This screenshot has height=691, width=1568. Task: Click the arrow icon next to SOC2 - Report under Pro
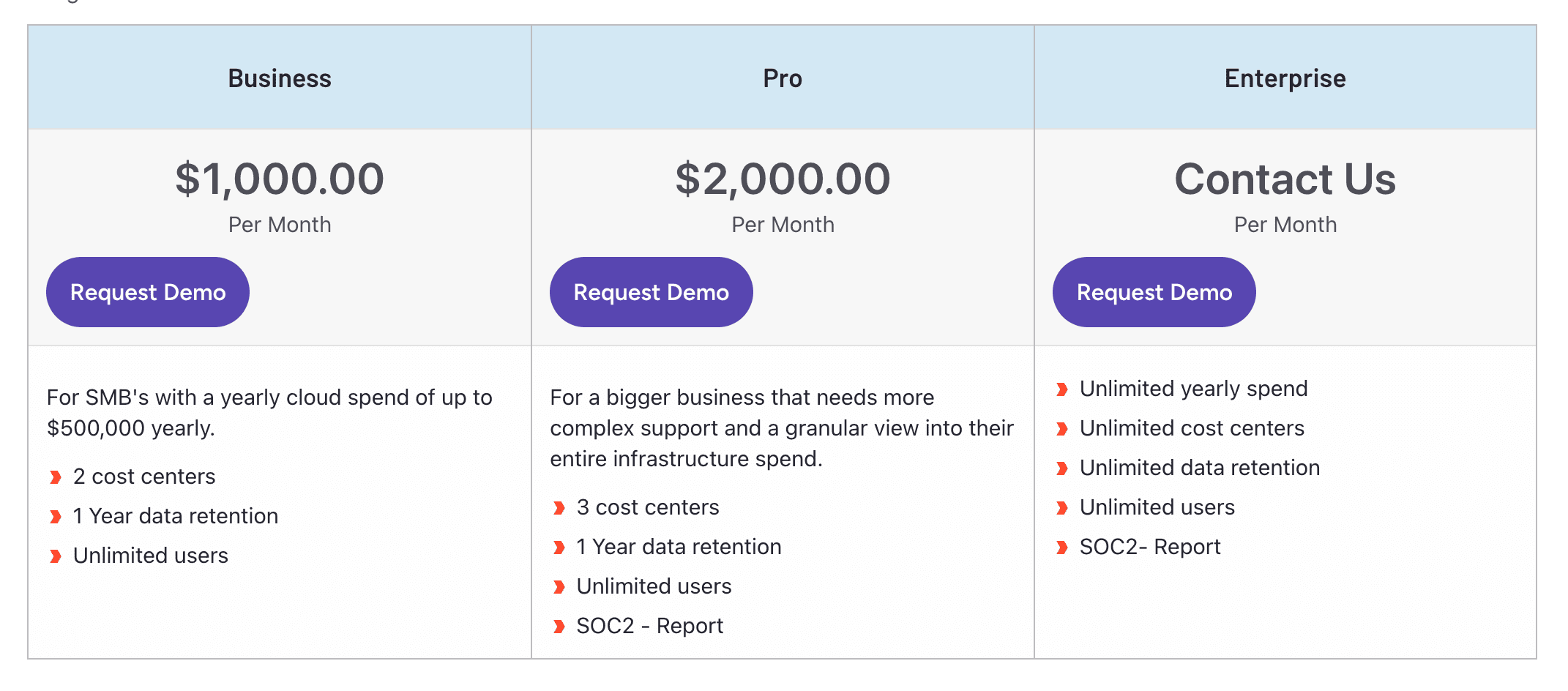click(559, 626)
